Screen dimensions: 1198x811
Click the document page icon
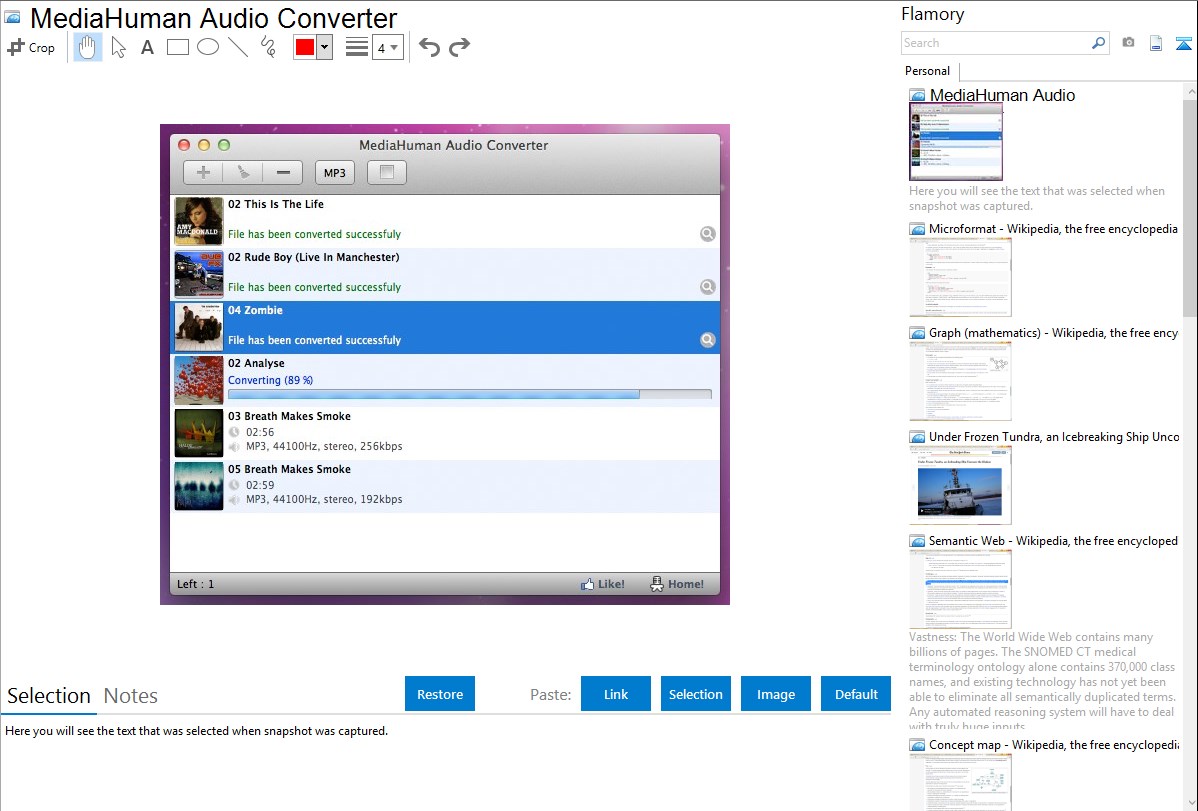point(1156,43)
